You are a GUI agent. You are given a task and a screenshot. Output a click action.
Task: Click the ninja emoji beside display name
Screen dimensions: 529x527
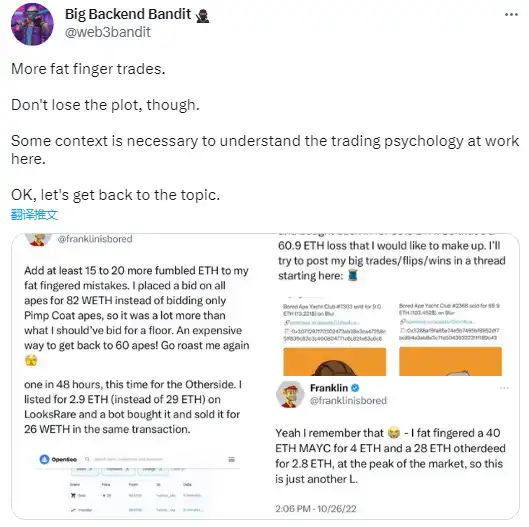pyautogui.click(x=202, y=16)
